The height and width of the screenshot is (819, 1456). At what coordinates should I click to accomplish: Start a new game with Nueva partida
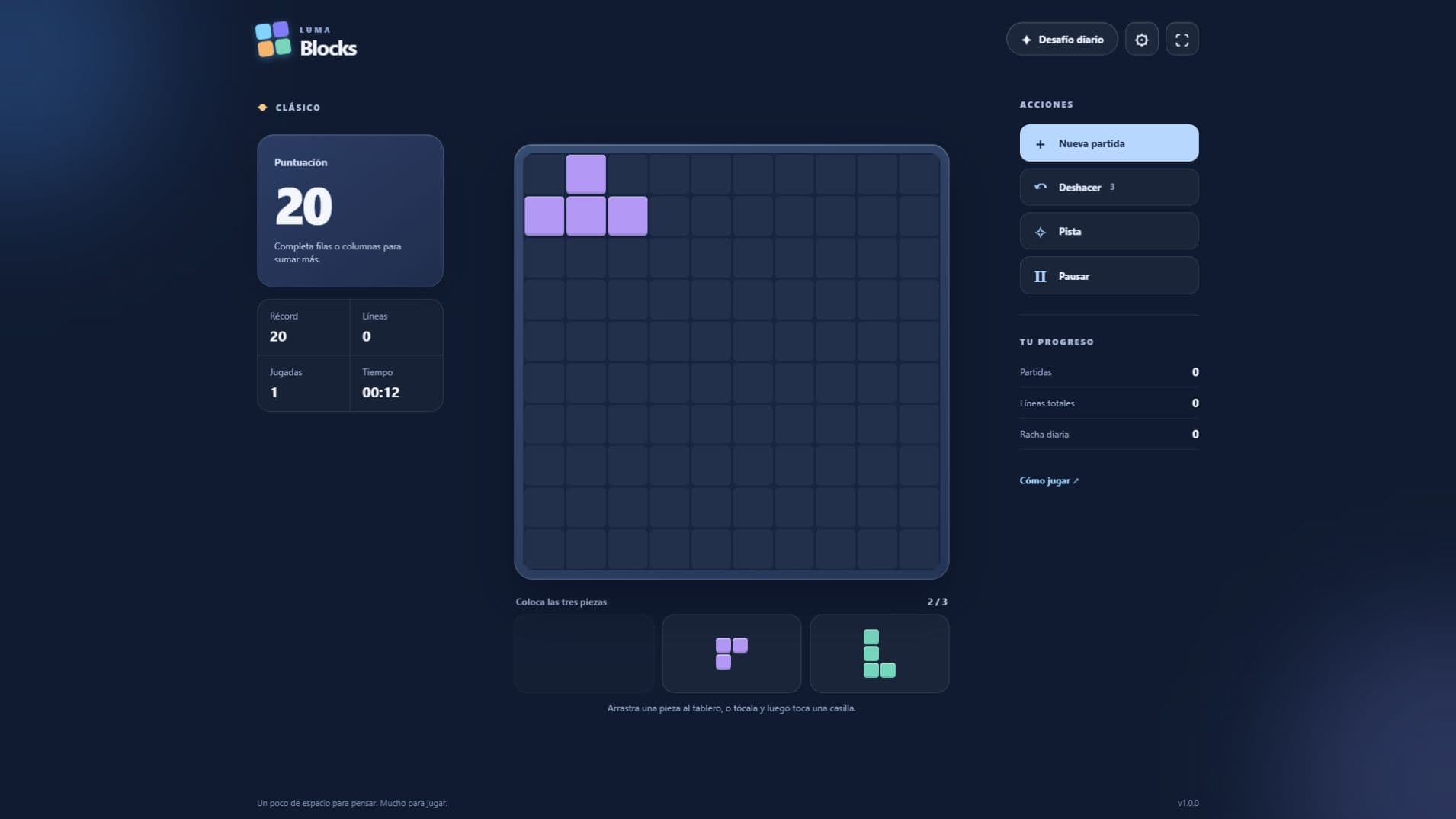coord(1108,143)
